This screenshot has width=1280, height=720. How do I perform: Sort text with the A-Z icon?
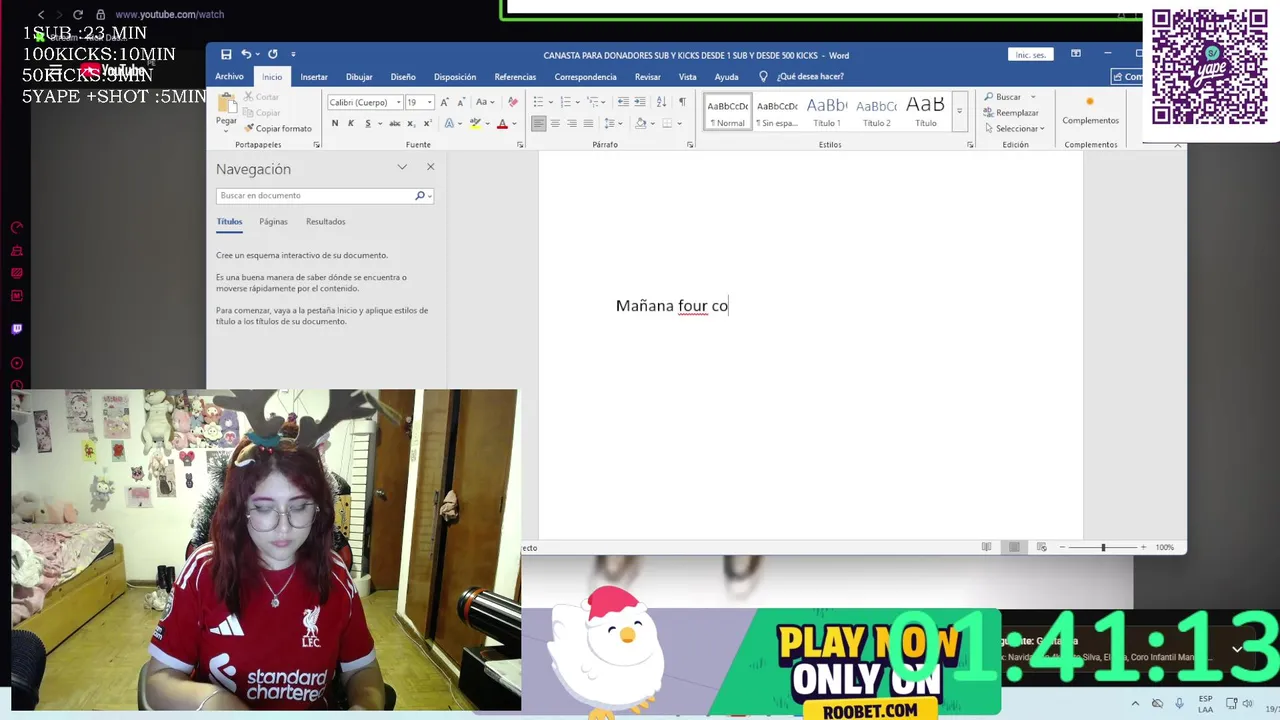point(662,102)
